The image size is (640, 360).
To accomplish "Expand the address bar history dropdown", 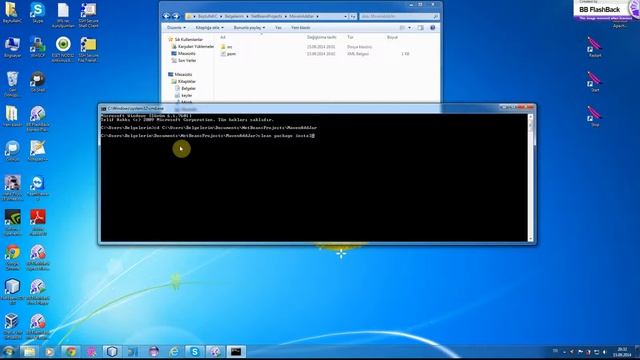I will (x=345, y=16).
